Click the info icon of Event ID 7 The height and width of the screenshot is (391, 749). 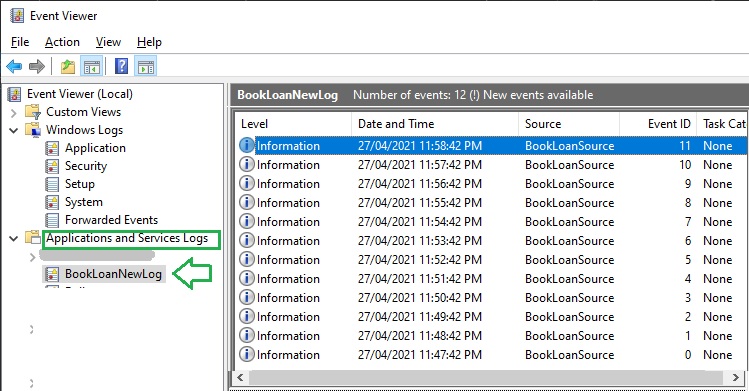coord(246,222)
